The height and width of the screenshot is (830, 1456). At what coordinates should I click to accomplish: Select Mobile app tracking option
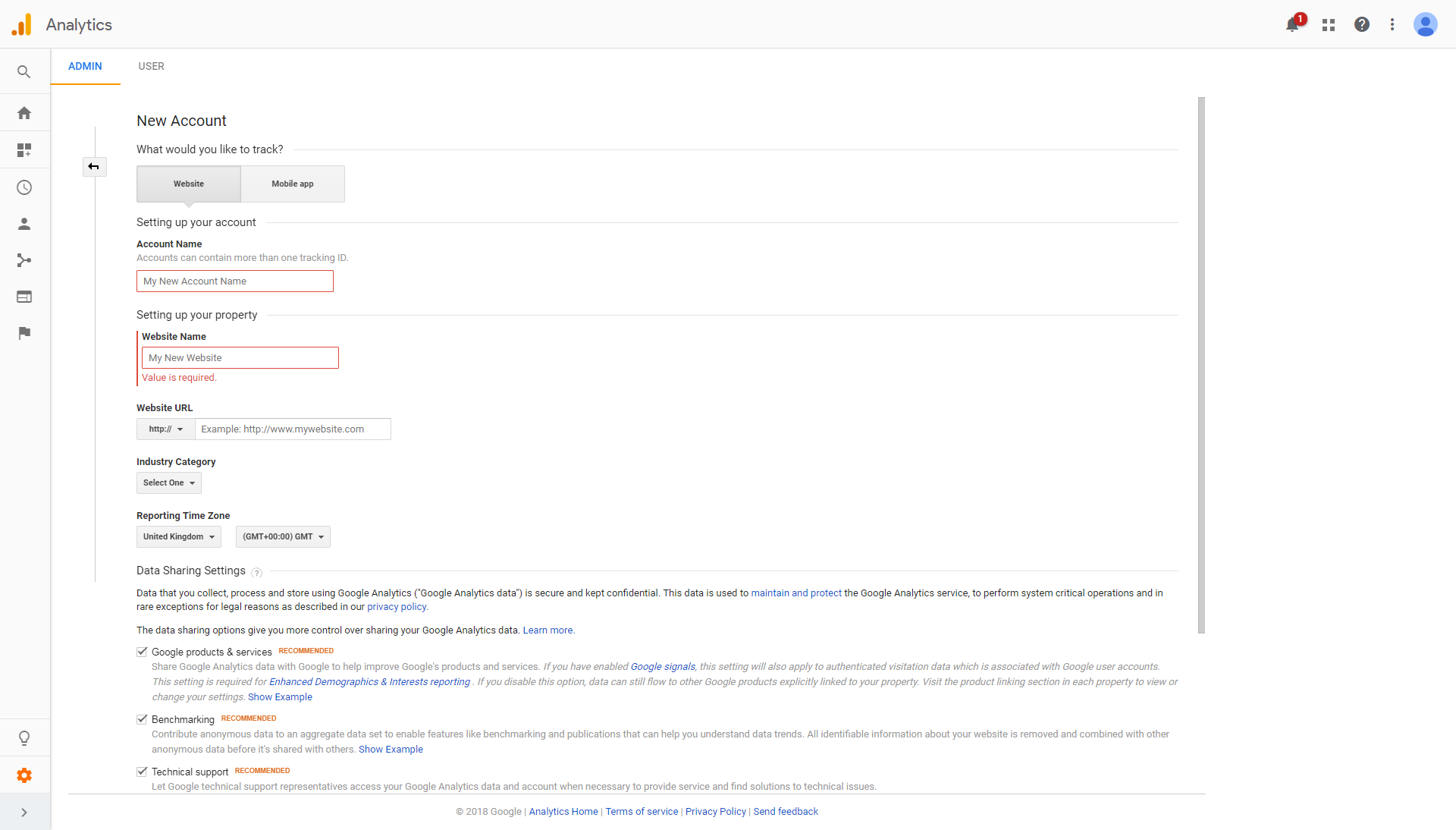tap(293, 184)
